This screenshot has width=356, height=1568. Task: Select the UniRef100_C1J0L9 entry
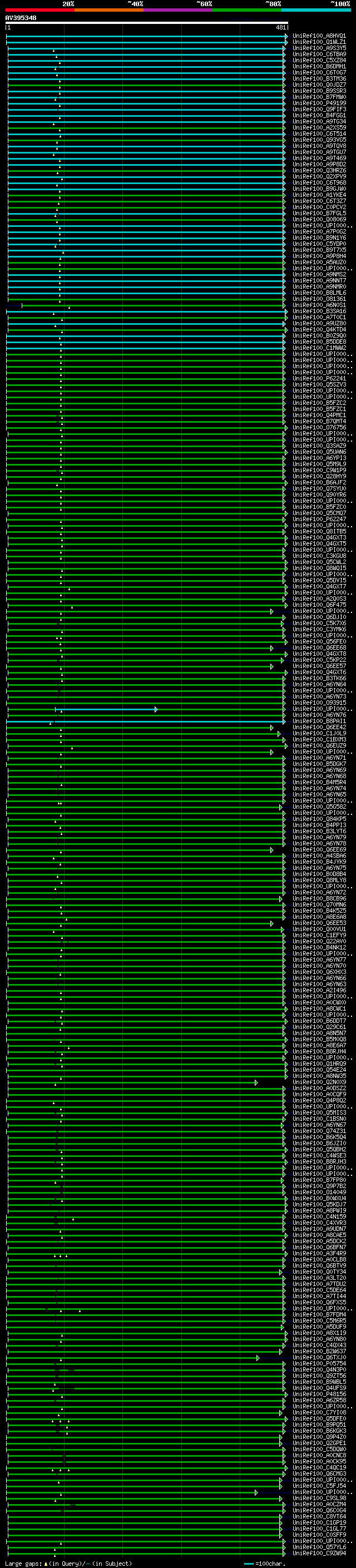(x=319, y=734)
